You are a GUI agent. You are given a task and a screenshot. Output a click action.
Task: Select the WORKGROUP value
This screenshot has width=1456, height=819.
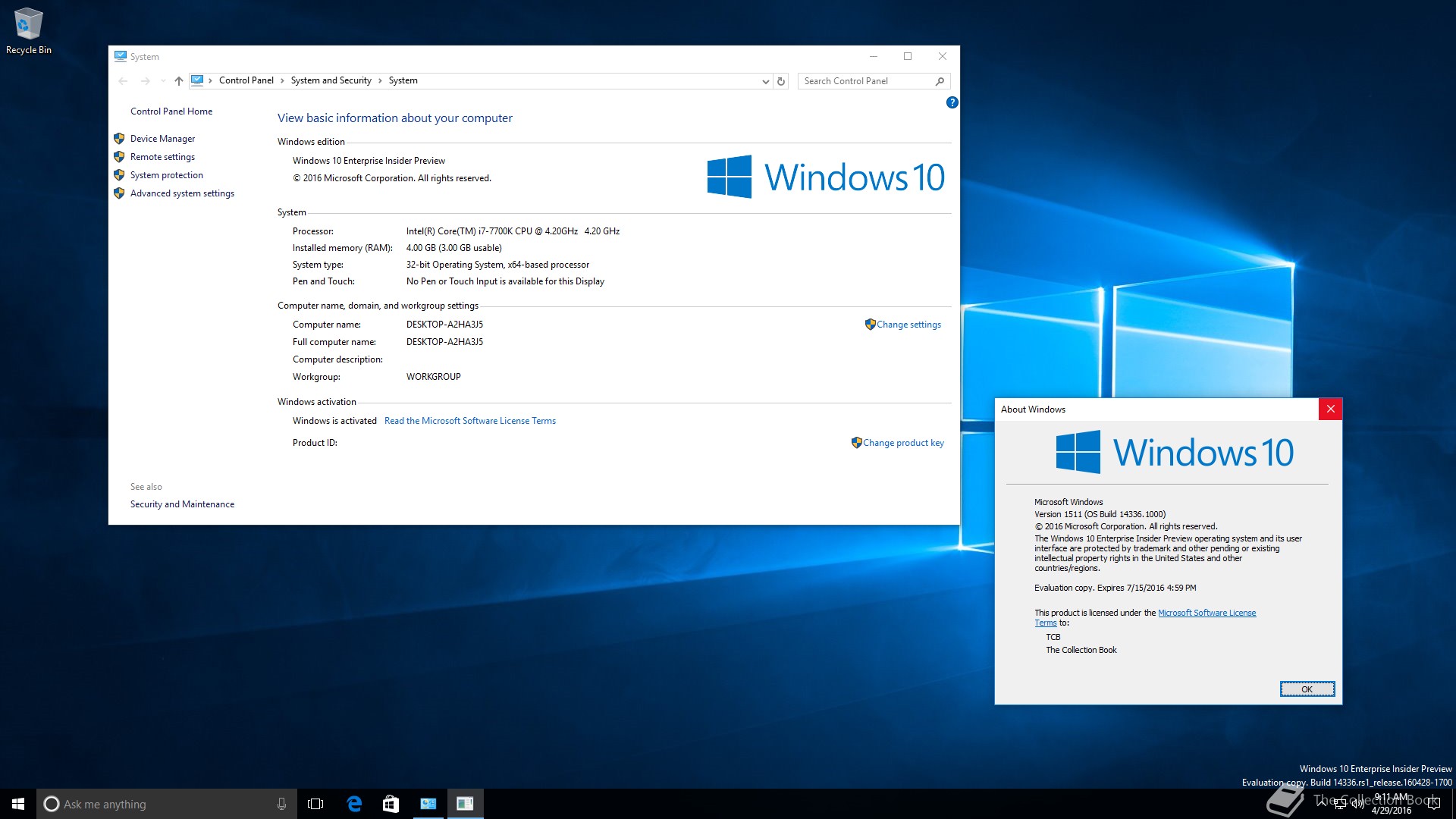433,377
